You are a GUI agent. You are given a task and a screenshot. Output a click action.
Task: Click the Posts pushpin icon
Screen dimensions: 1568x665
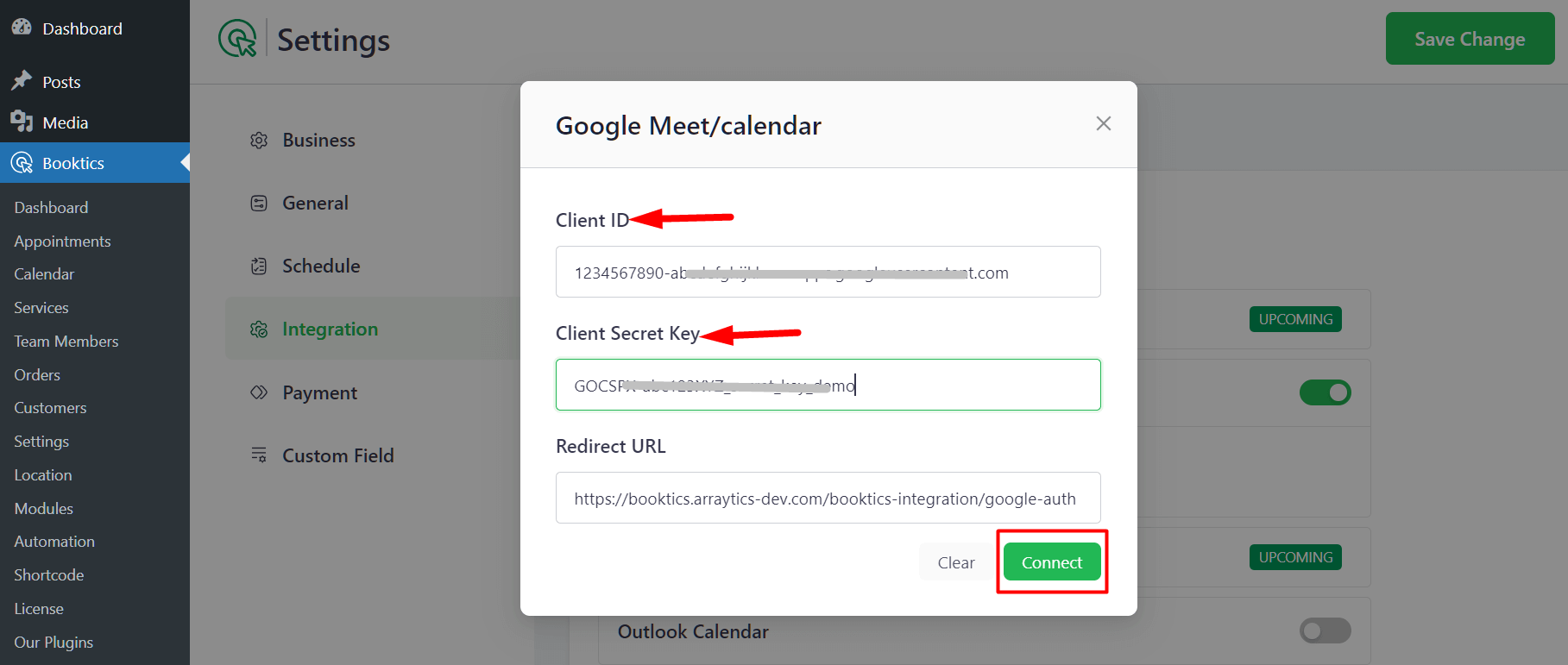[22, 81]
